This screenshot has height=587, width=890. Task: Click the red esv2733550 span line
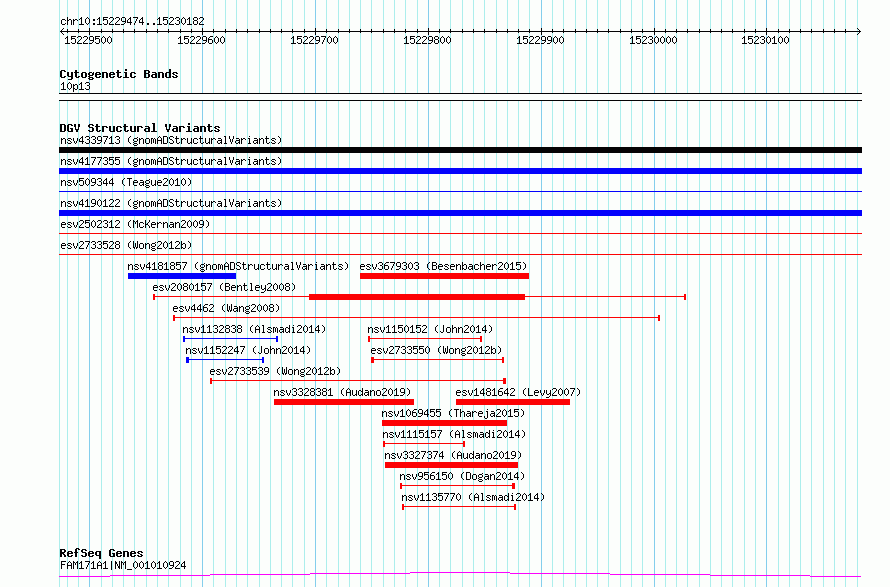pos(438,360)
